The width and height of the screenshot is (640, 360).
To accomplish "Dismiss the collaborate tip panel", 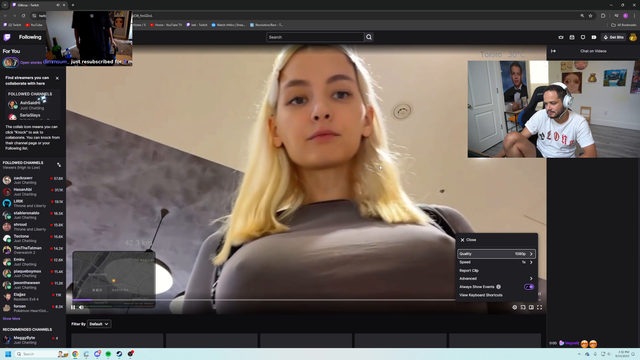I will point(57,78).
